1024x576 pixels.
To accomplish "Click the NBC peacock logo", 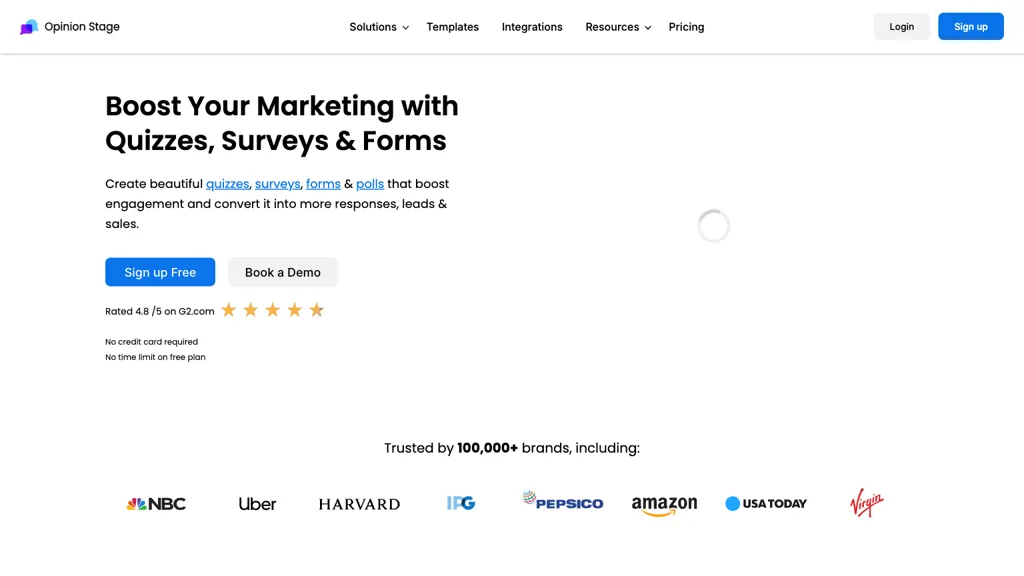I will (x=156, y=504).
